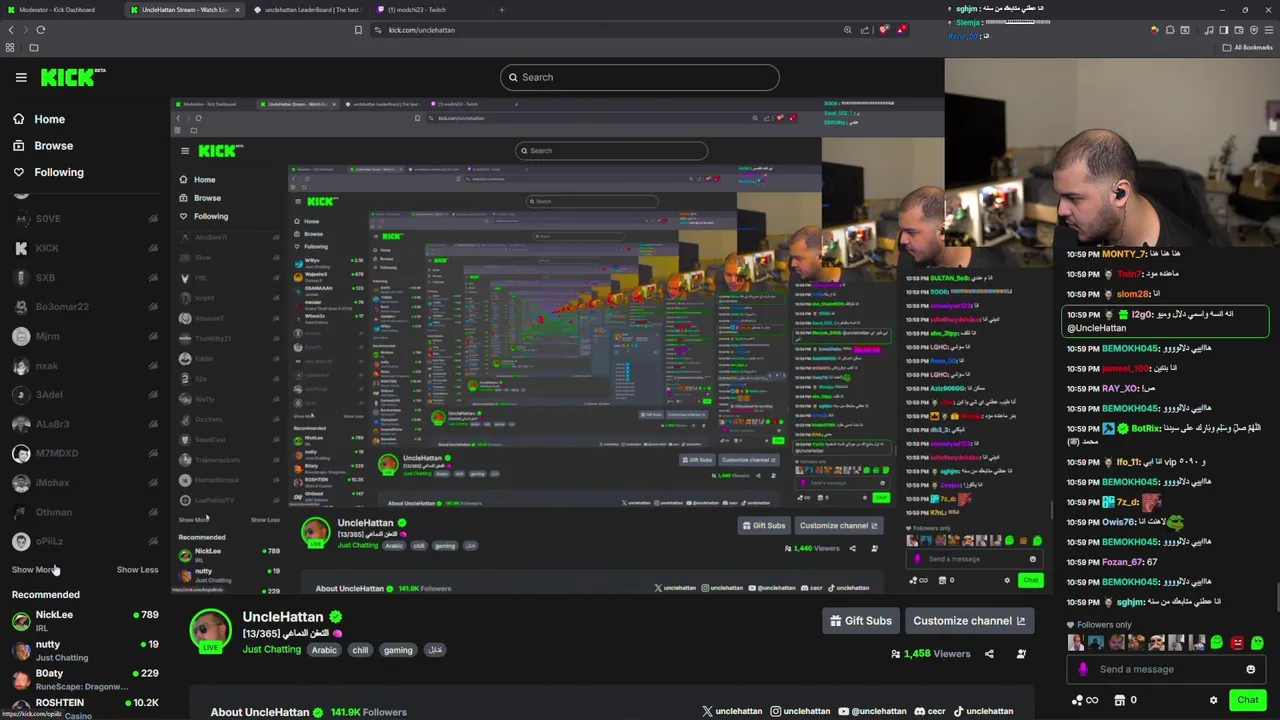Screen dimensions: 1280x720
Task: Open followed channel S0VE
Action: (84, 219)
